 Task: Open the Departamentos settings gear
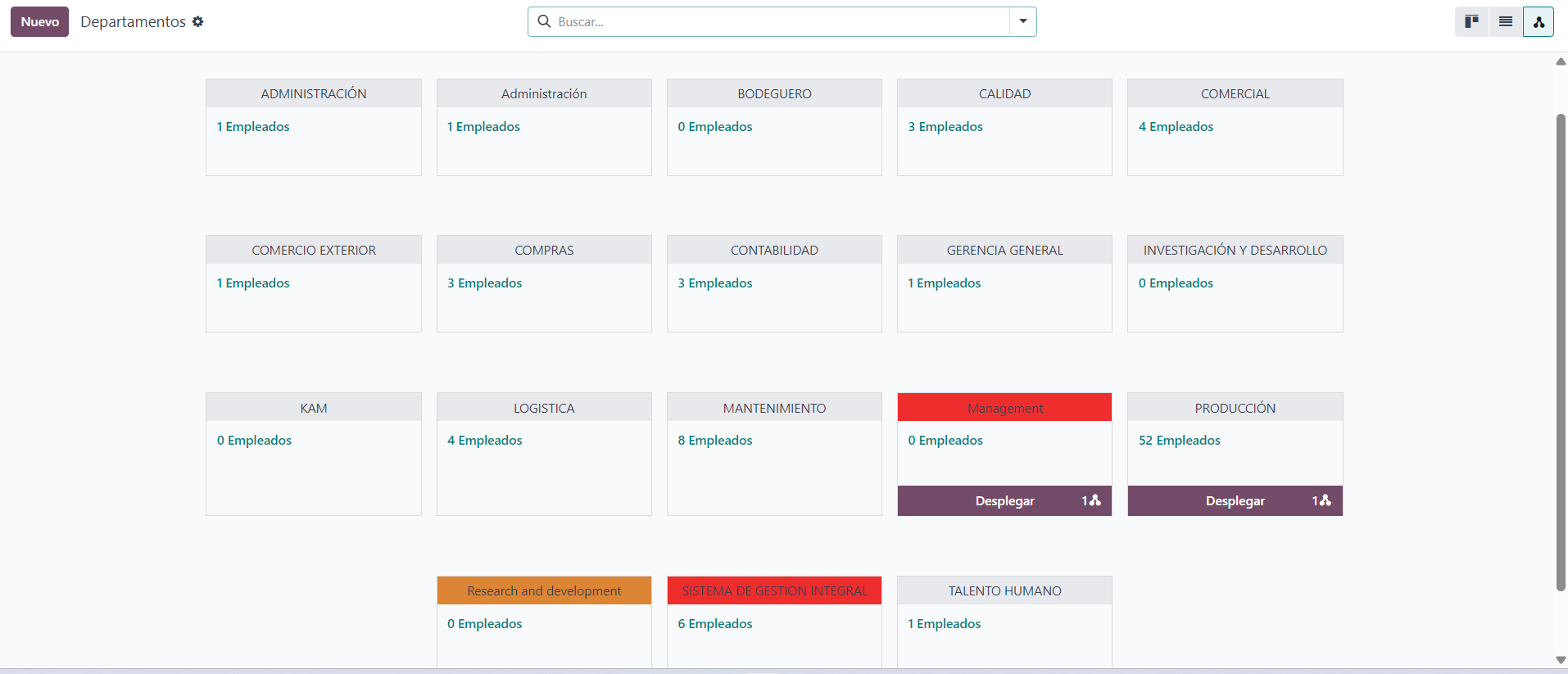coord(197,22)
